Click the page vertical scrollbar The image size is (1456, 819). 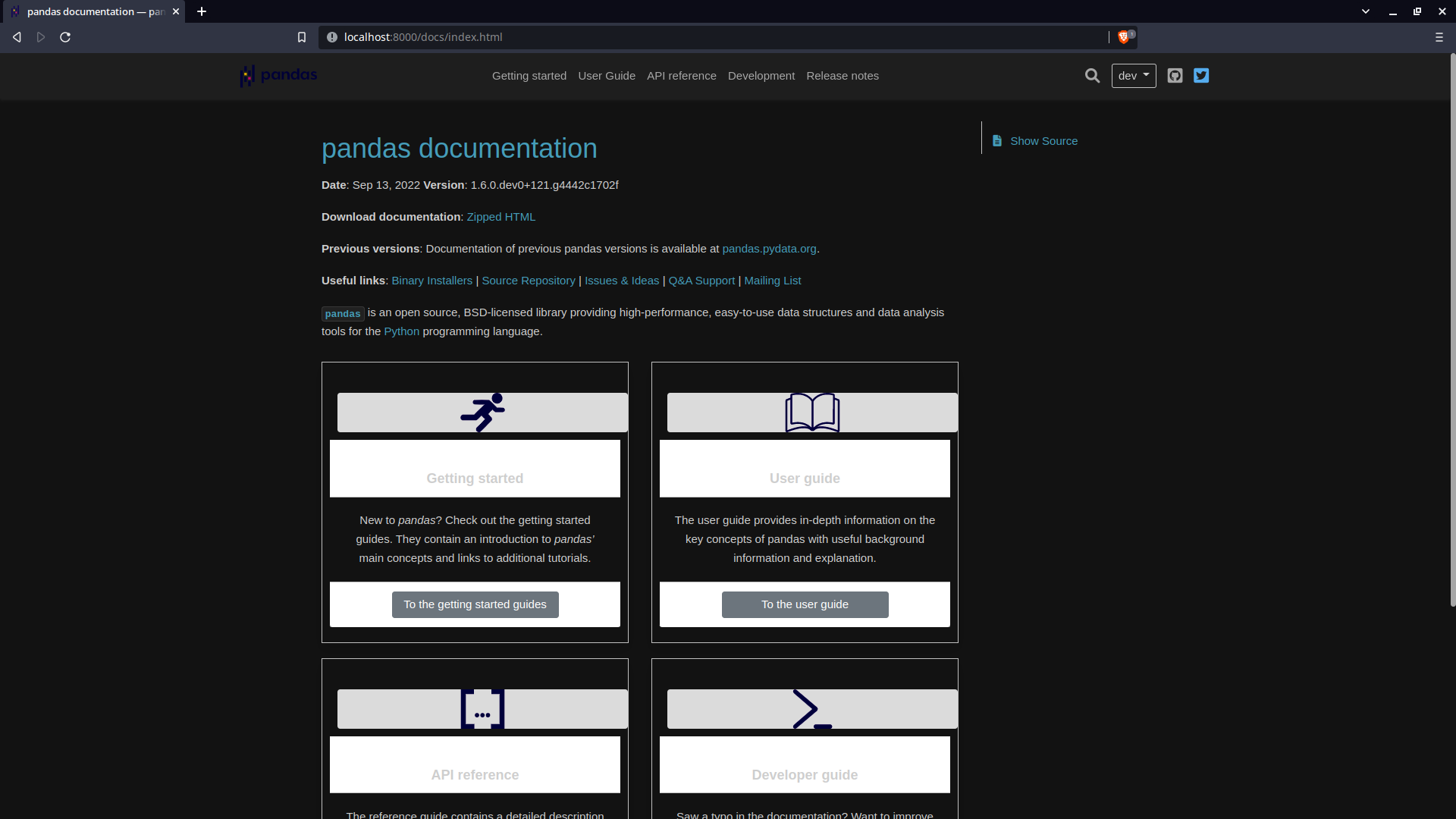pyautogui.click(x=1452, y=330)
